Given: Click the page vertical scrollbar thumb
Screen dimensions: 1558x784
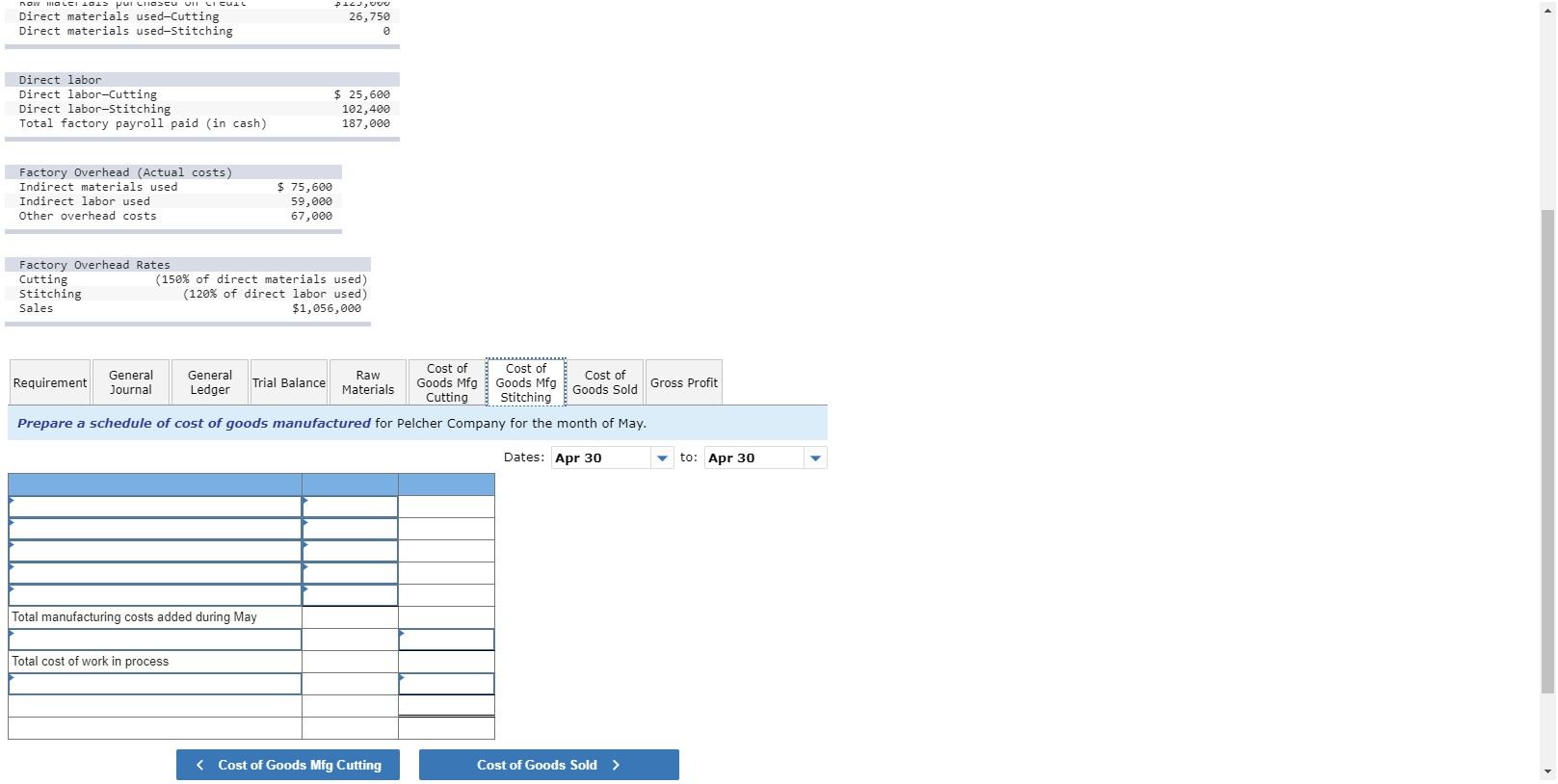Looking at the screenshot, I should (x=1547, y=451).
